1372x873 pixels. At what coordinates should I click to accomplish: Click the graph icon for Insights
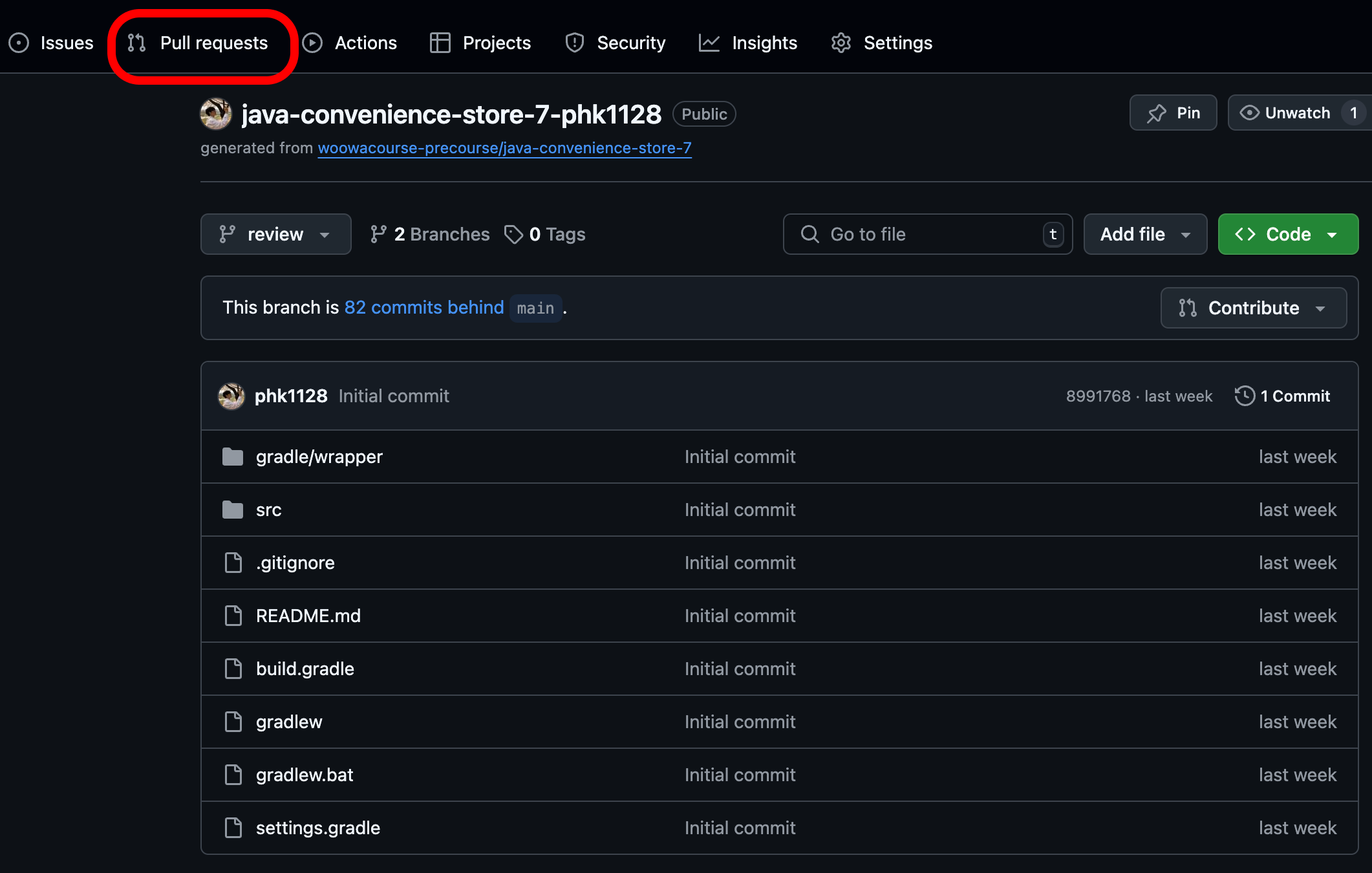point(709,43)
